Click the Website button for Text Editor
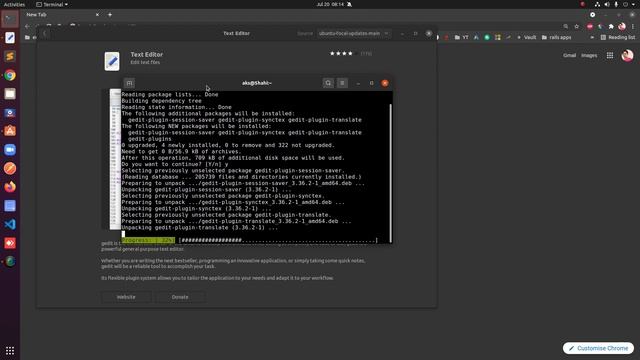 coord(126,297)
